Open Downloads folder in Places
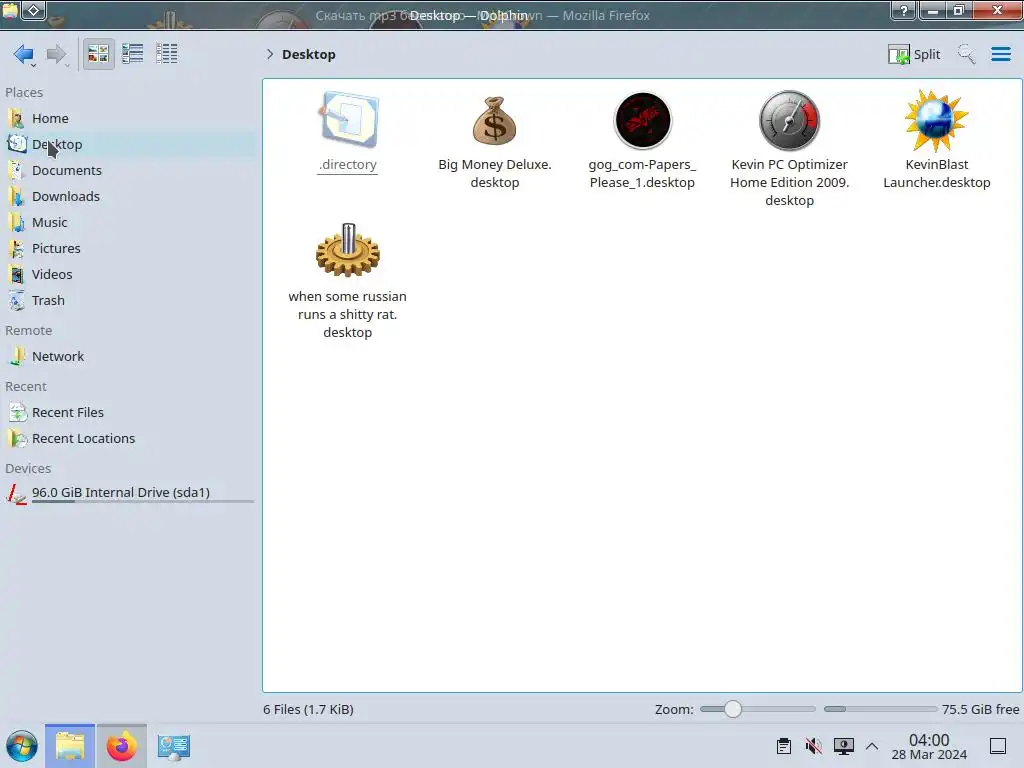The image size is (1024, 768). pos(129,197)
